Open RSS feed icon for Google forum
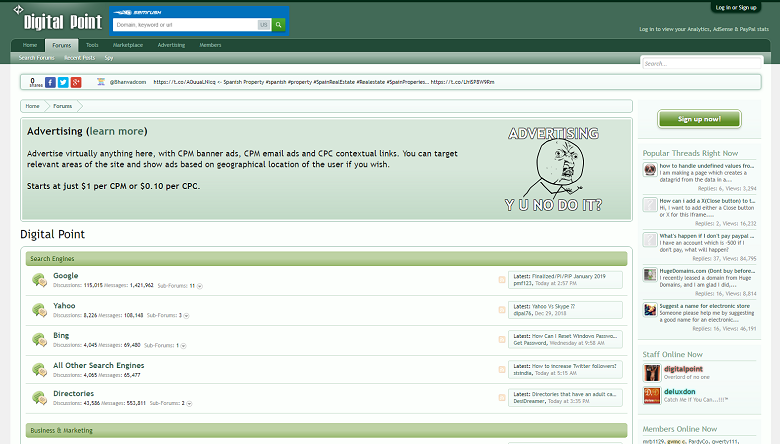780x444 pixels. [x=502, y=280]
